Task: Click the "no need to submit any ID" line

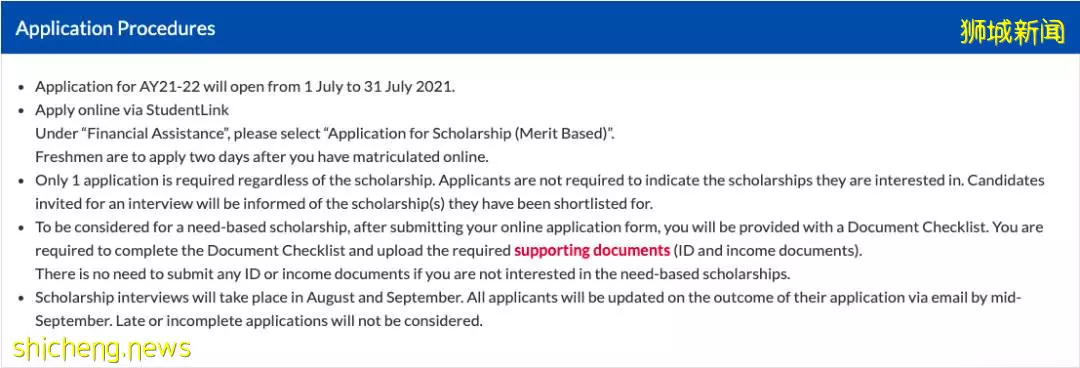Action: (x=413, y=274)
